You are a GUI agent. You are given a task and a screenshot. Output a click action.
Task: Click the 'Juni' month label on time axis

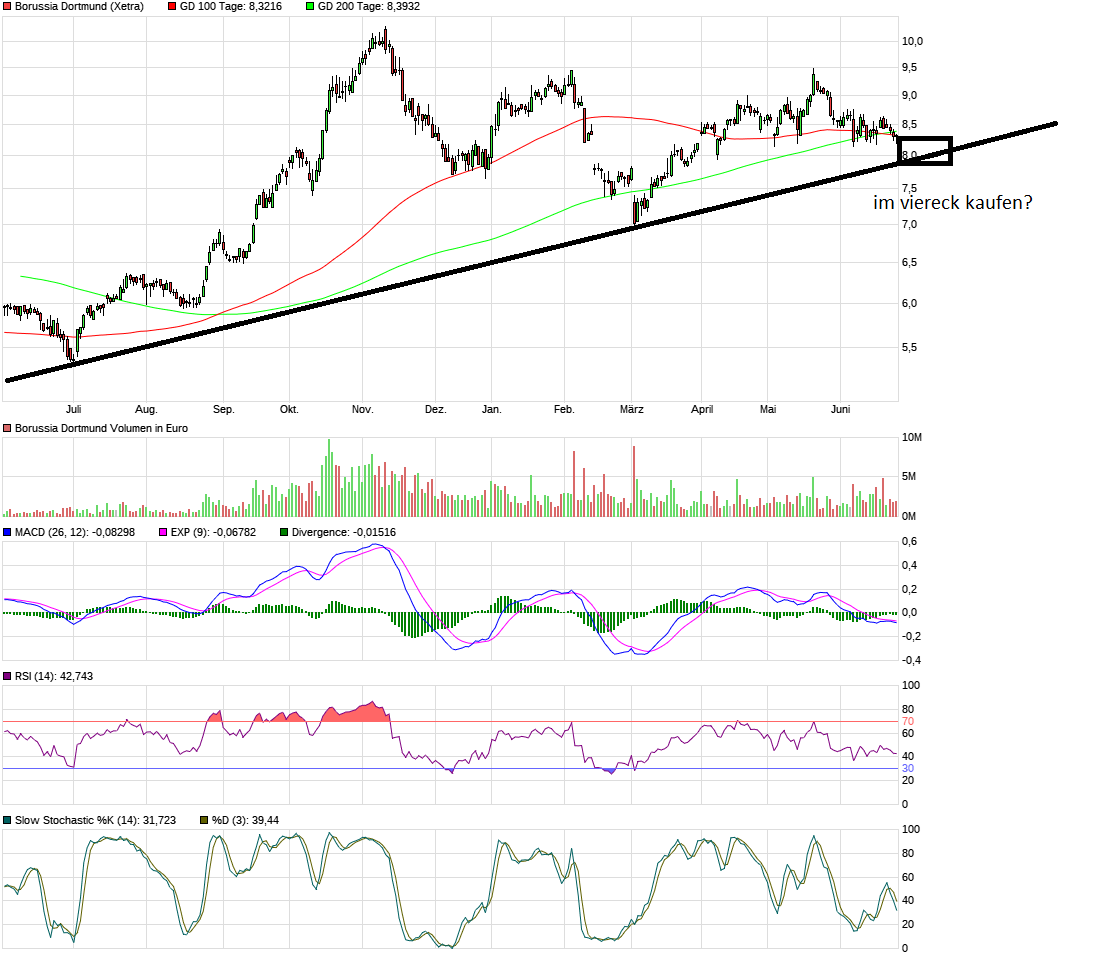pyautogui.click(x=840, y=409)
